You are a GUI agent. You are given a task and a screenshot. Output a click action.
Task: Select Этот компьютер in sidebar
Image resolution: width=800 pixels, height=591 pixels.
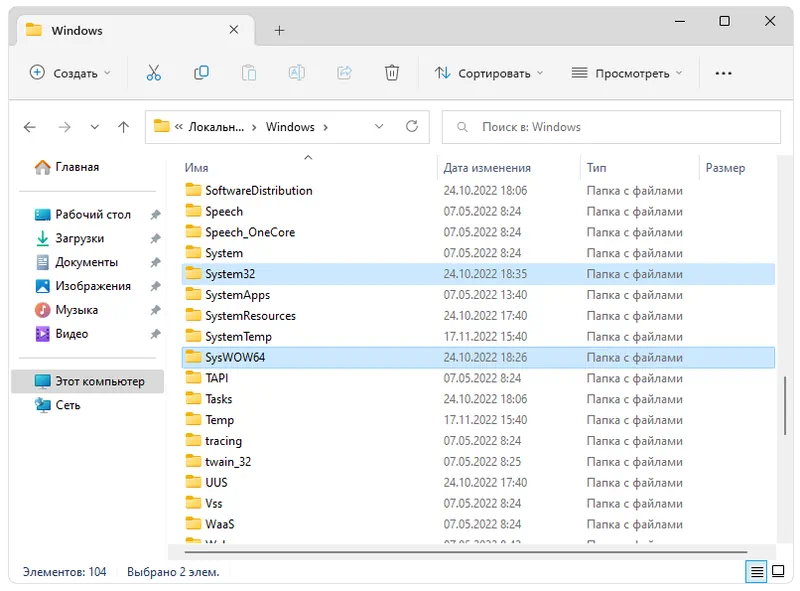click(x=88, y=381)
